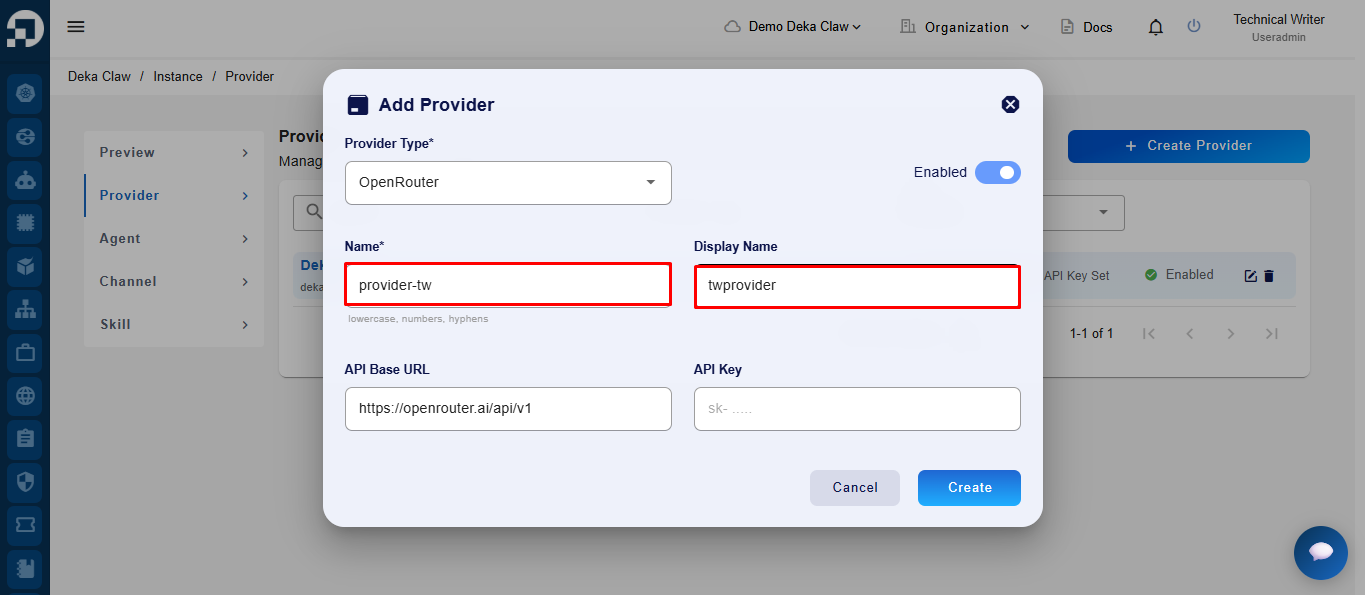This screenshot has height=595, width=1365.
Task: Click the shield icon in sidebar
Action: (25, 482)
